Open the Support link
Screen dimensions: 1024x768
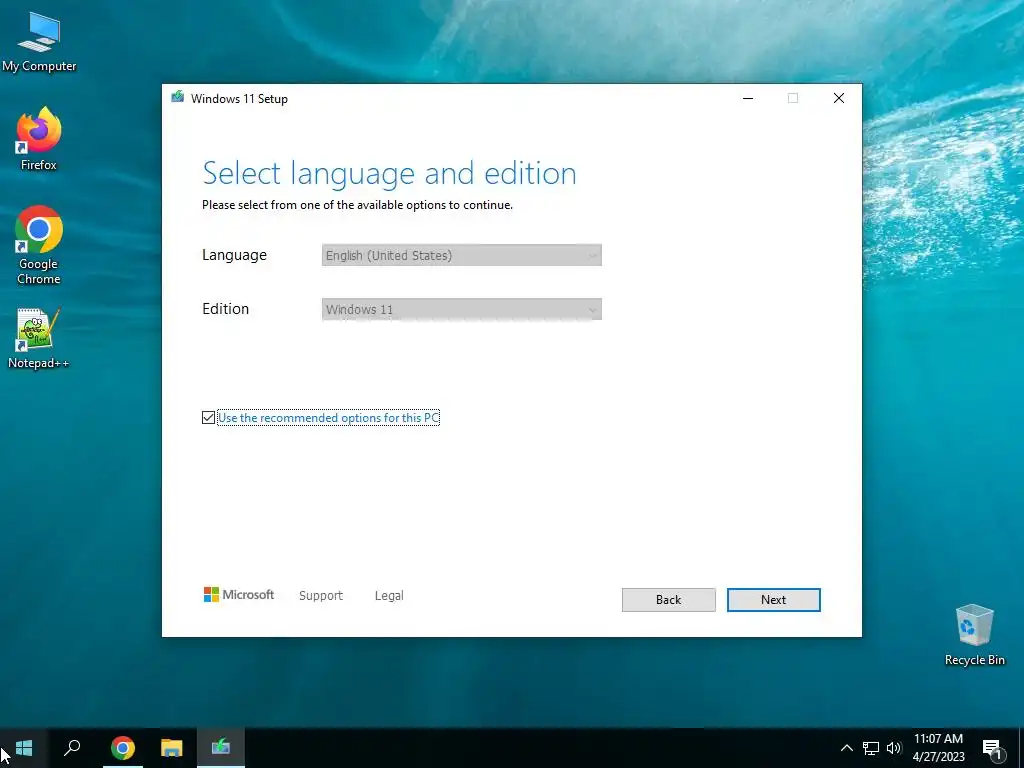(x=321, y=596)
